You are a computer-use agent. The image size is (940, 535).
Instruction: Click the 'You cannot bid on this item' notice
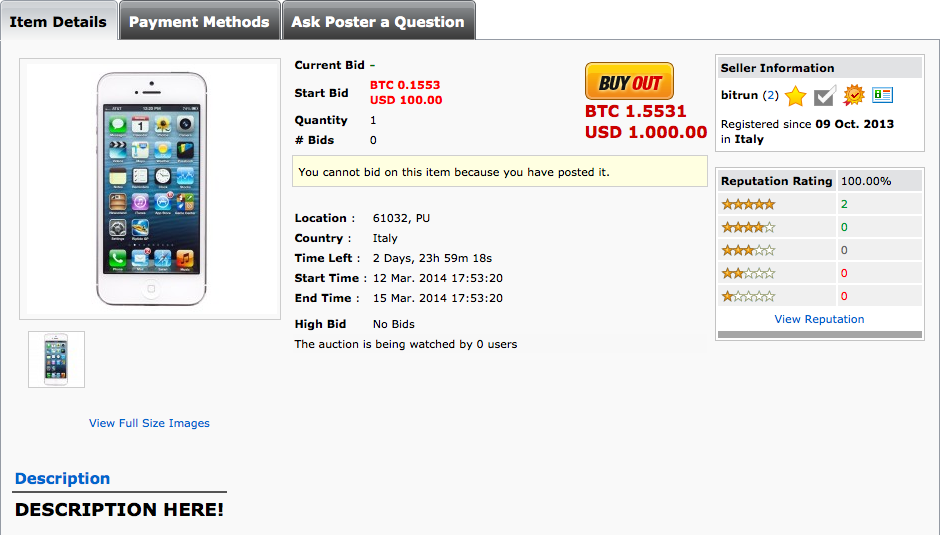point(499,172)
